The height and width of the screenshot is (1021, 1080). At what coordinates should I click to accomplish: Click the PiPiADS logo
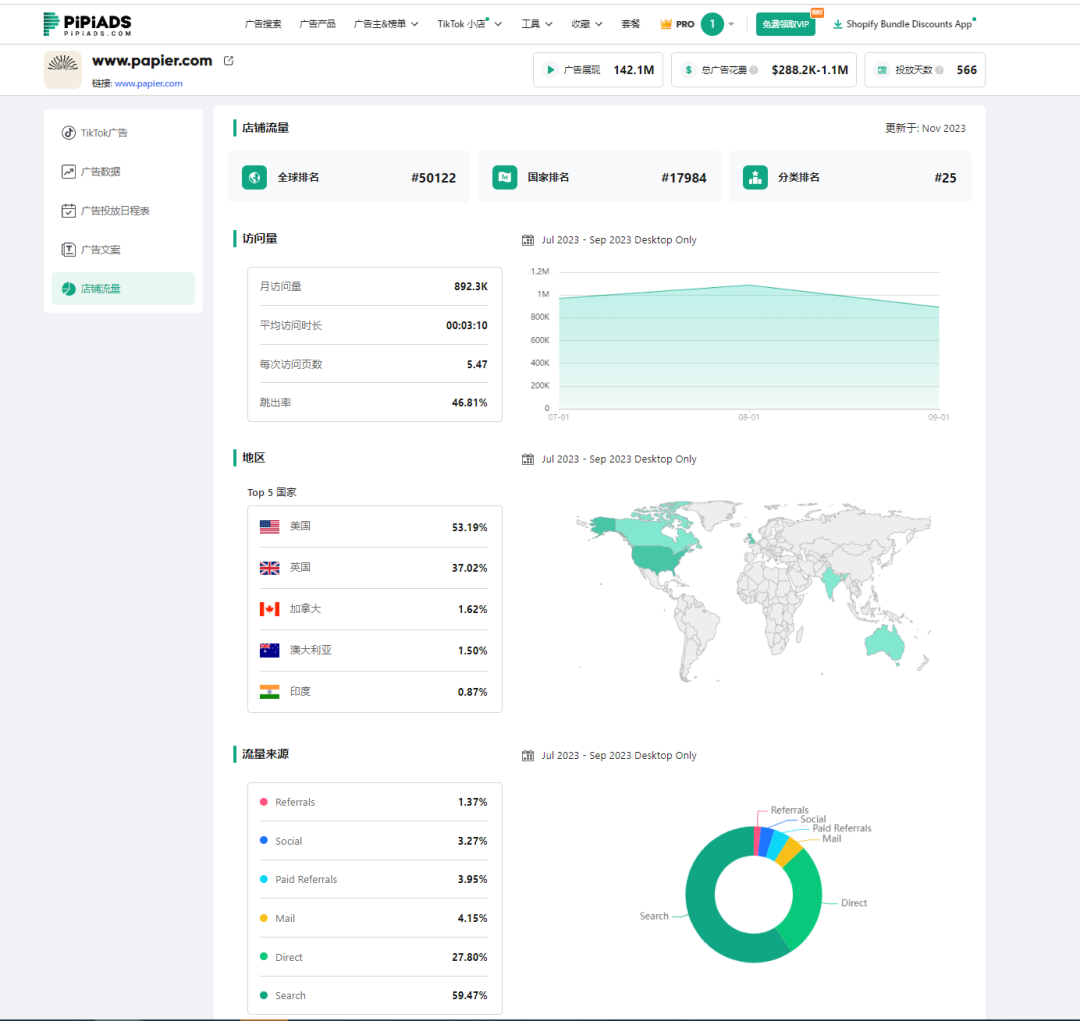coord(87,24)
